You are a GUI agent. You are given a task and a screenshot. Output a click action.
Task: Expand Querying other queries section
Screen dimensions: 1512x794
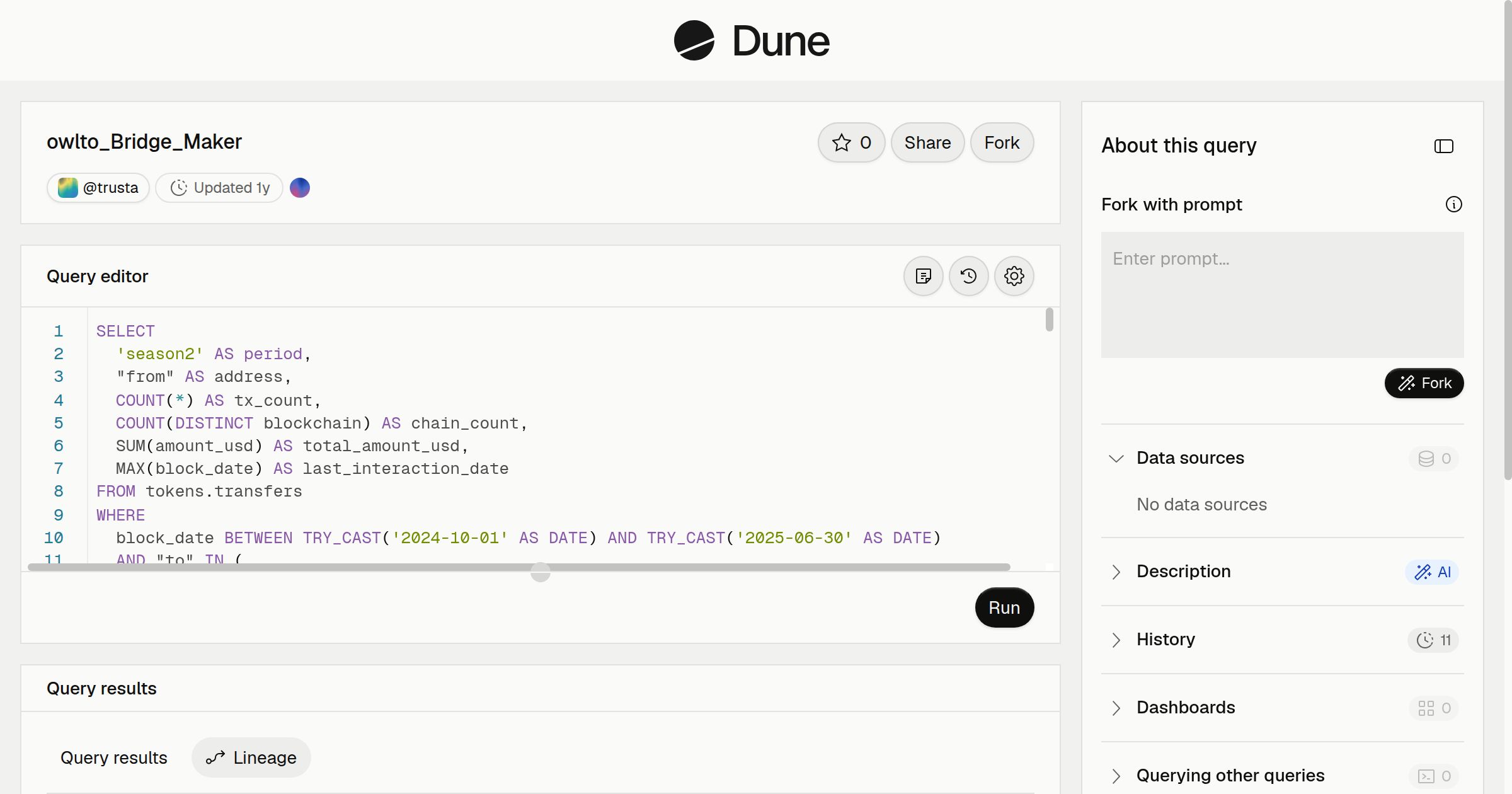click(1116, 776)
